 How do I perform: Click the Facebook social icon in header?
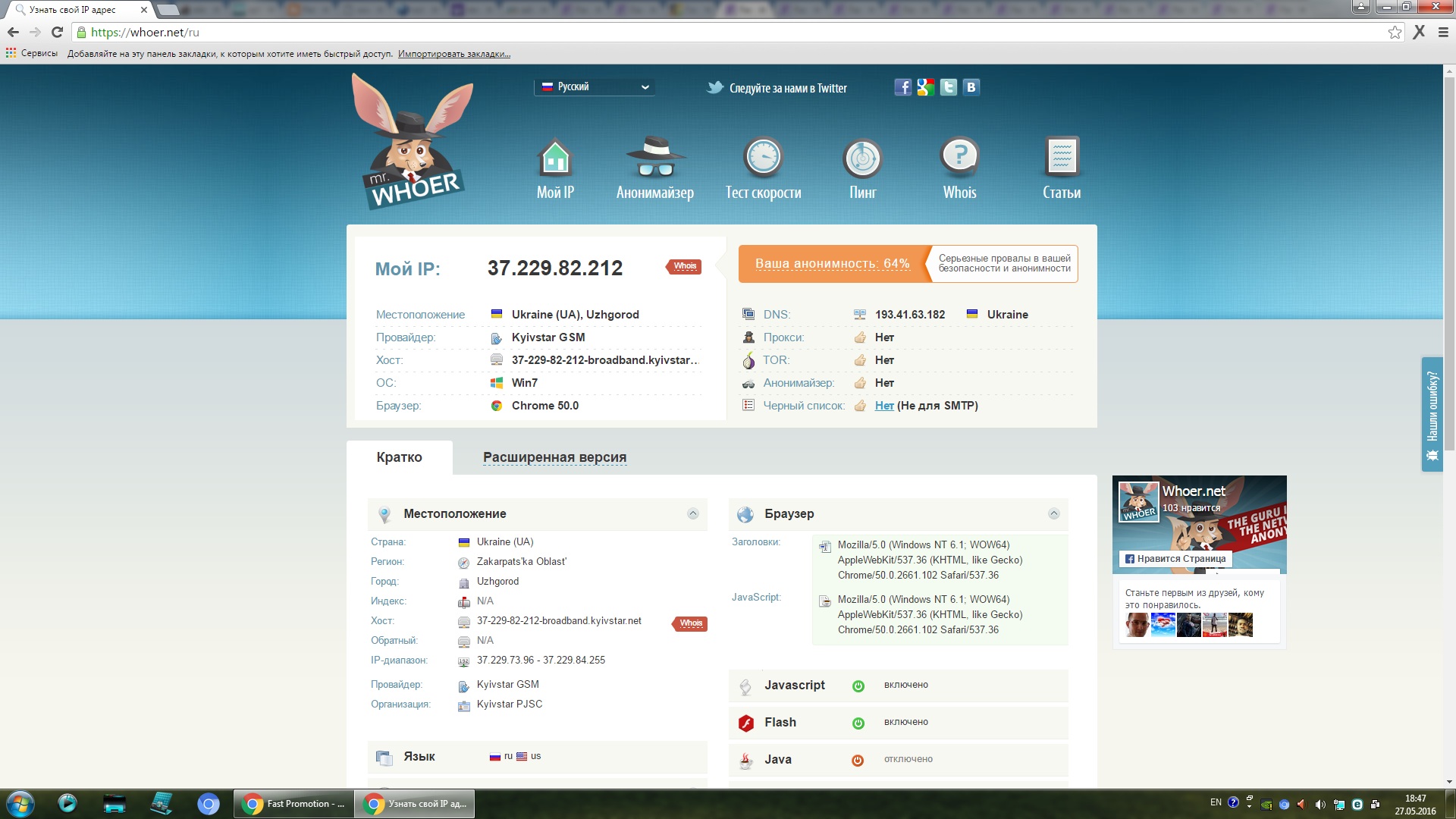pos(902,87)
